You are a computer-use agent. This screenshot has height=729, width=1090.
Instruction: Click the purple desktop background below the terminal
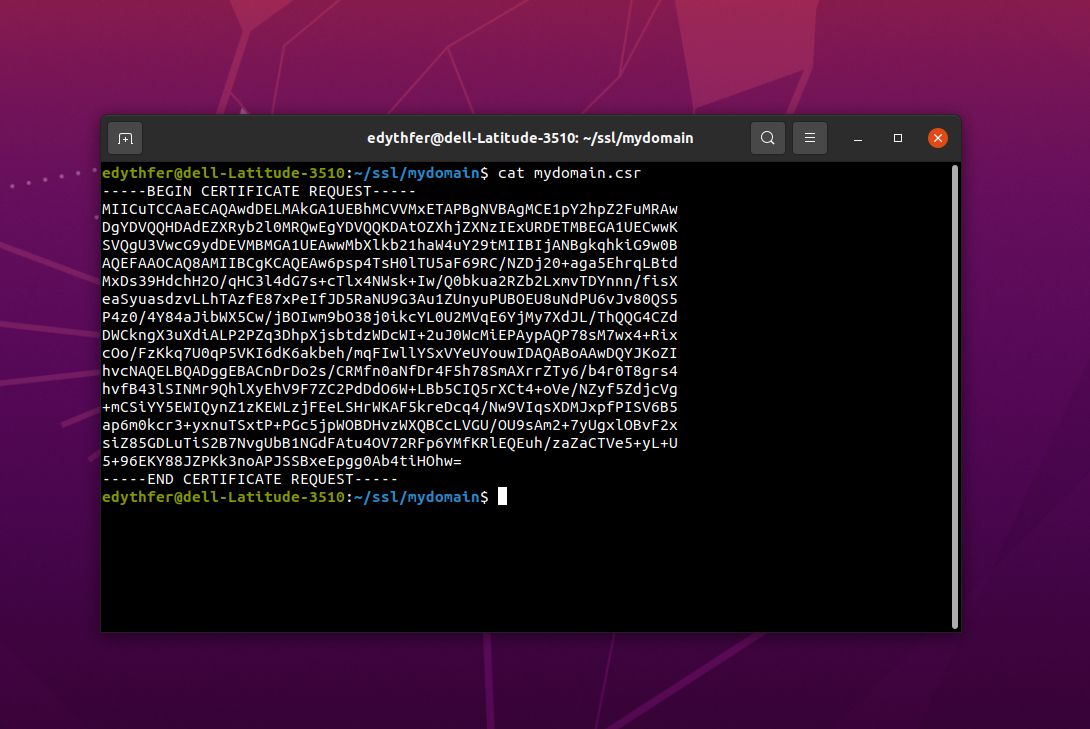click(x=545, y=680)
